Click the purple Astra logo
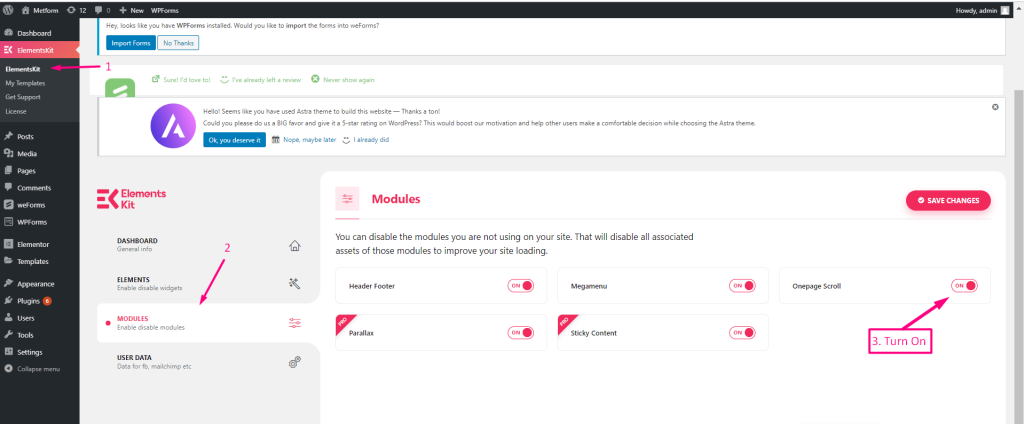This screenshot has height=424, width=1024. [173, 126]
